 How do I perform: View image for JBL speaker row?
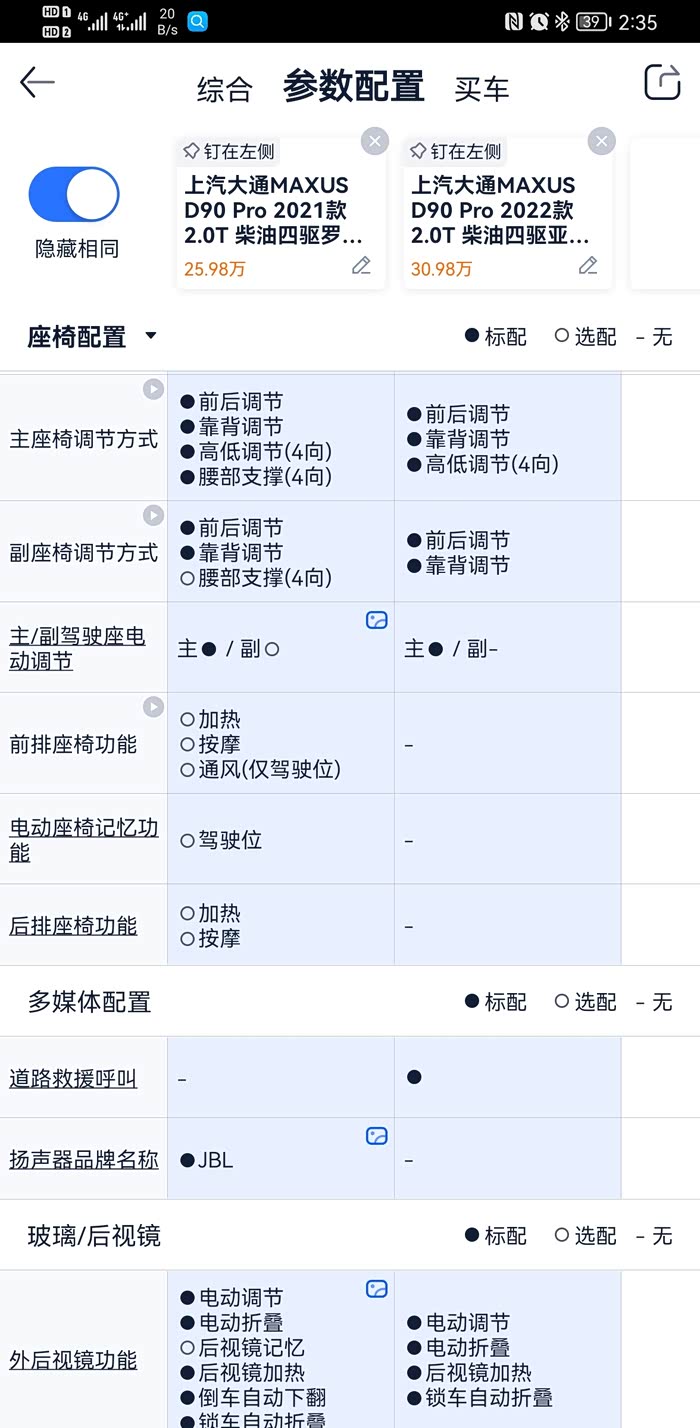click(x=376, y=1136)
